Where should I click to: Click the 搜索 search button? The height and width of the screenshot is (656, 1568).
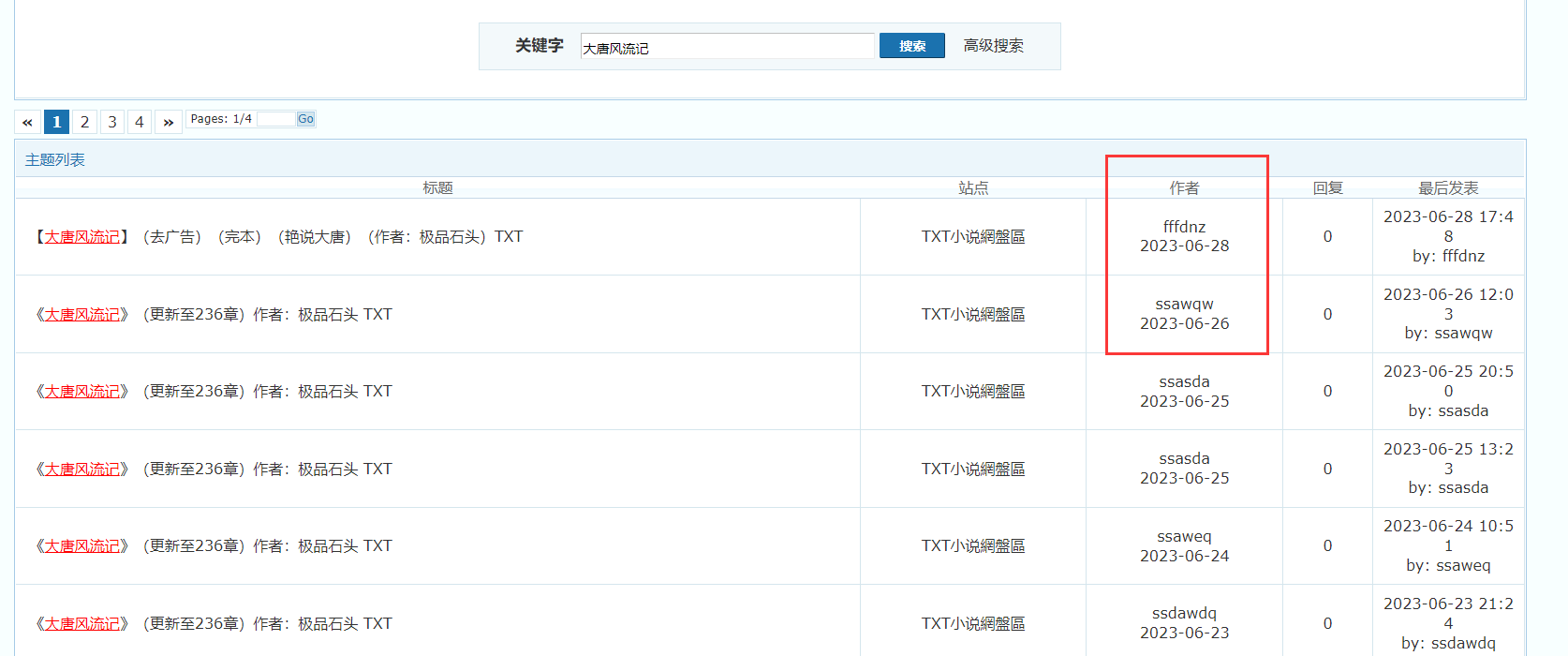(x=911, y=46)
